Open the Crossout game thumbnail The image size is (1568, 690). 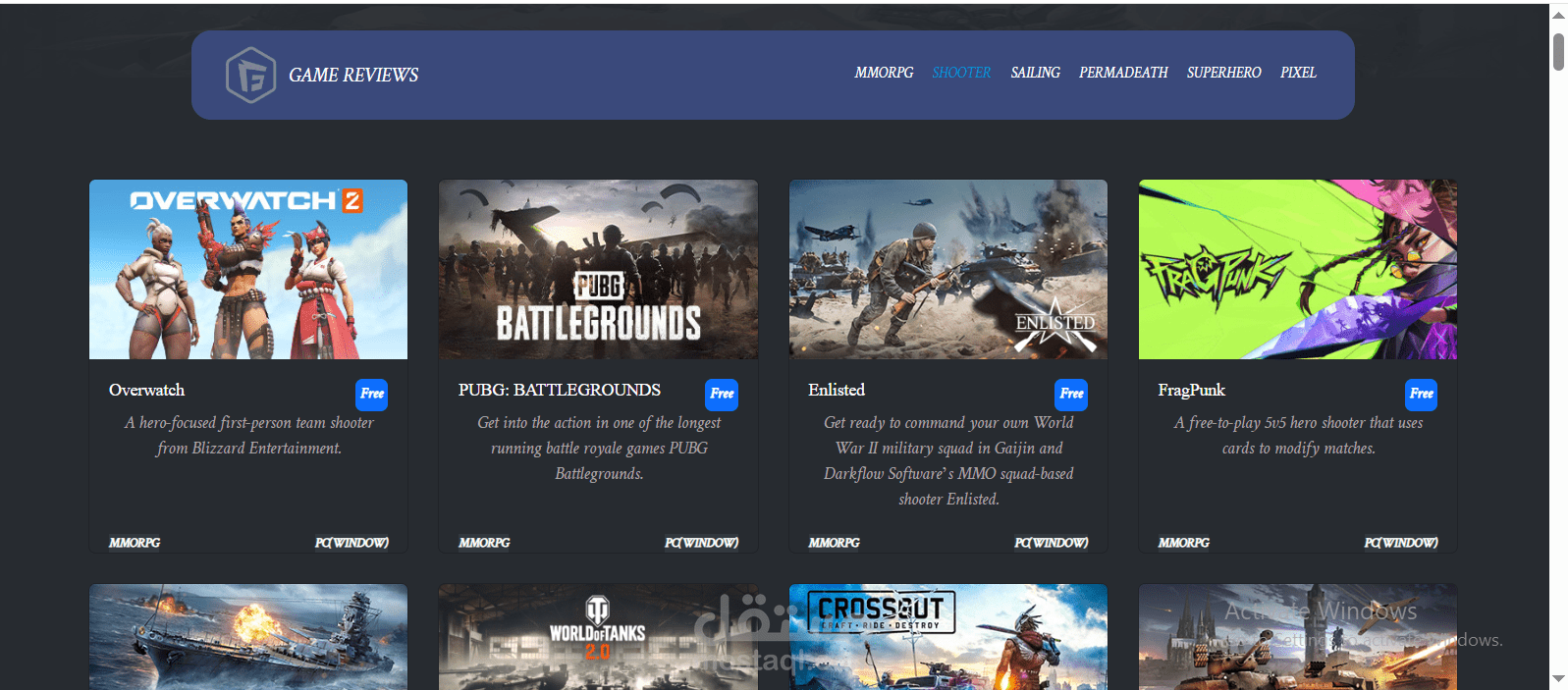point(948,637)
